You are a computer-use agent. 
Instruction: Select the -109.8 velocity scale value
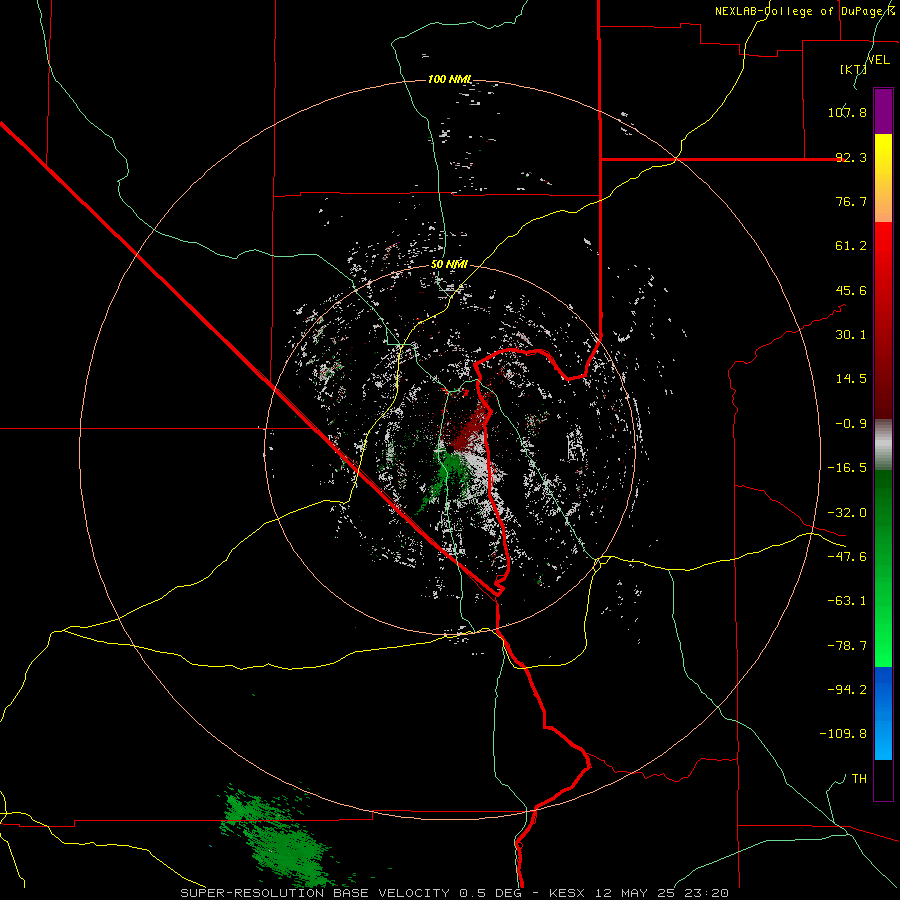[x=843, y=734]
